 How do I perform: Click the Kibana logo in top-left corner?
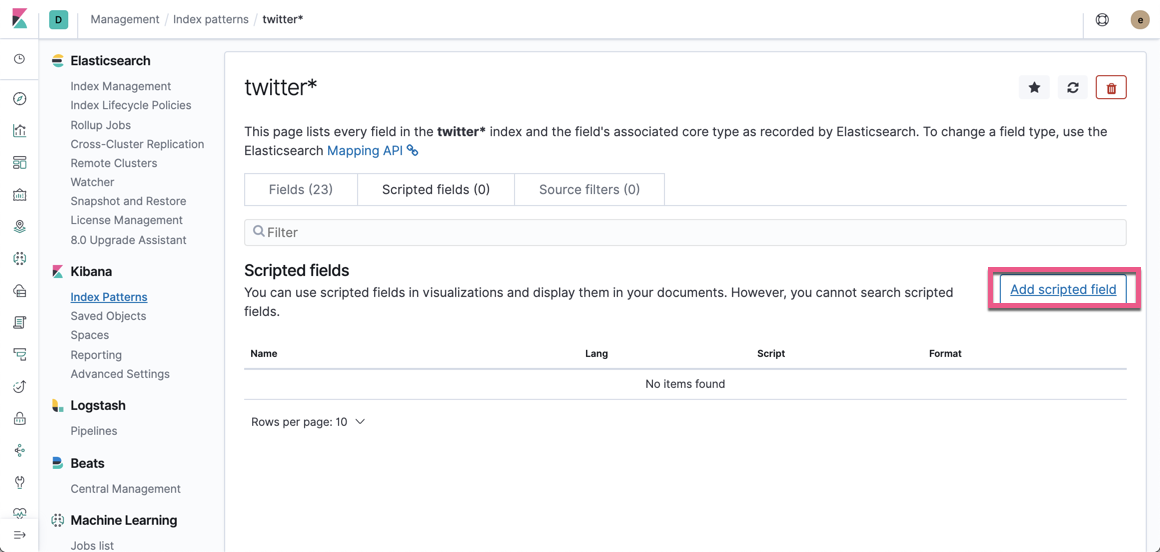20,19
